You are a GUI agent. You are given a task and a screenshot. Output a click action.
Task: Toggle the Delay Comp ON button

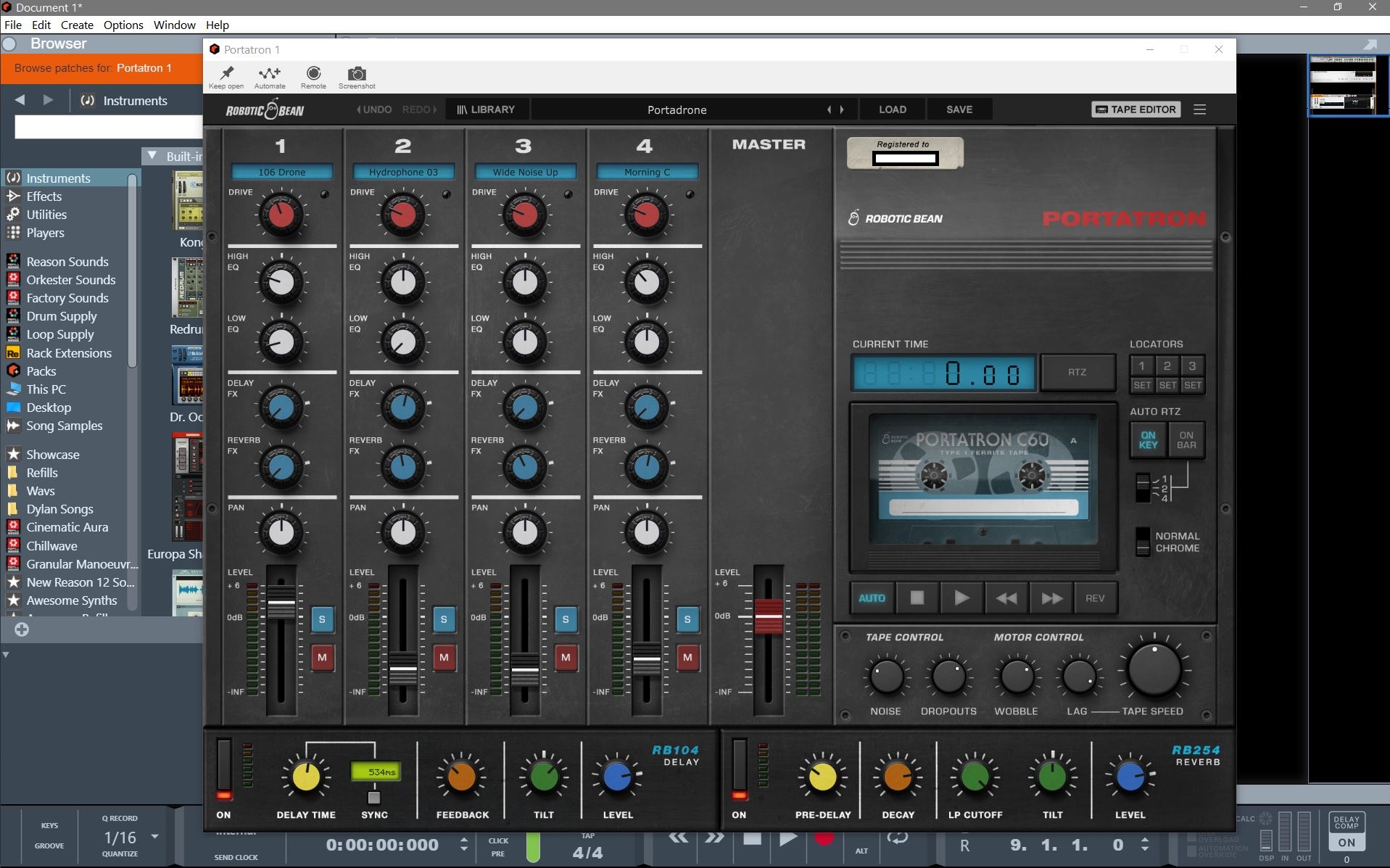point(1346,843)
